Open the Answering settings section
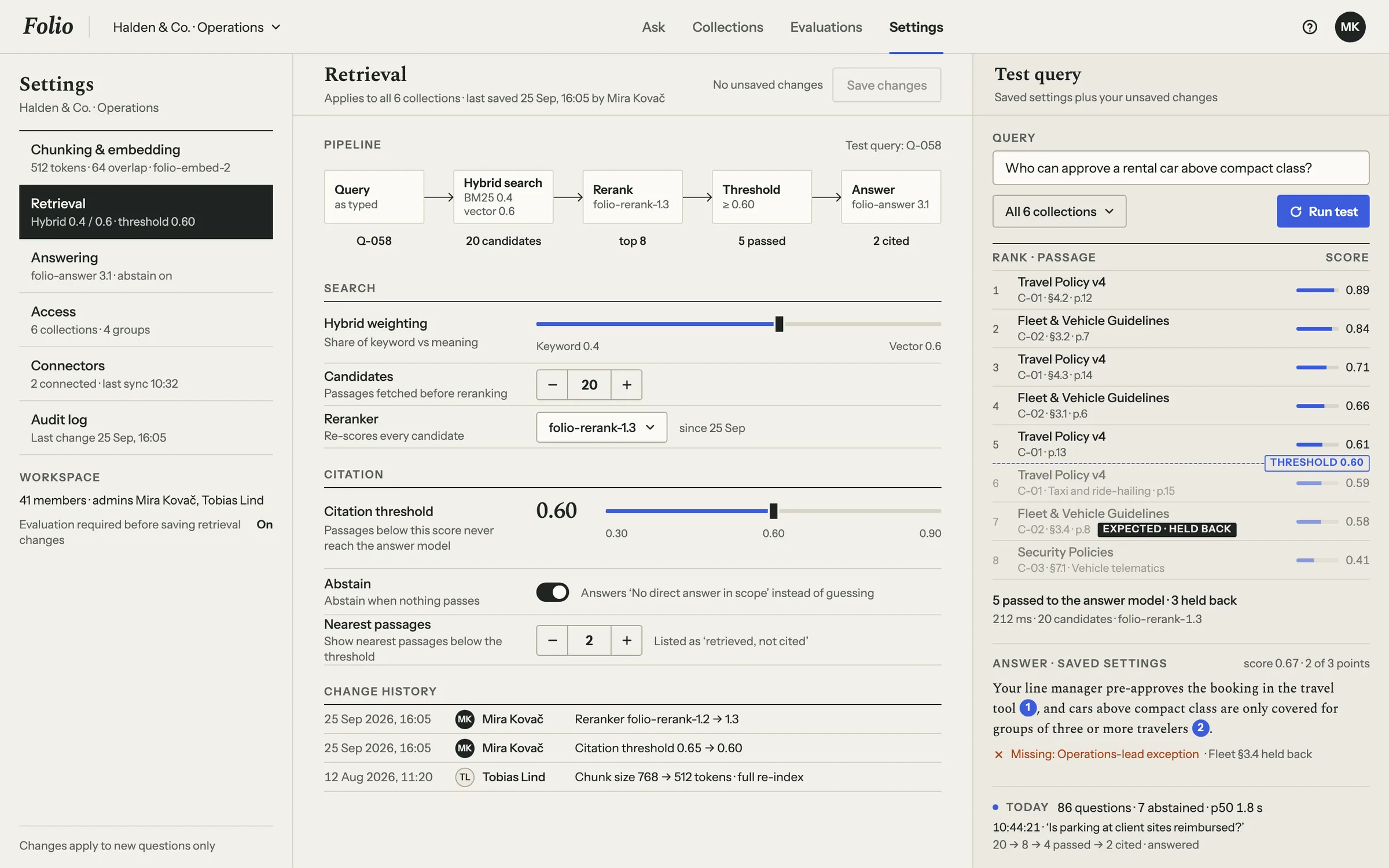 coord(146,266)
